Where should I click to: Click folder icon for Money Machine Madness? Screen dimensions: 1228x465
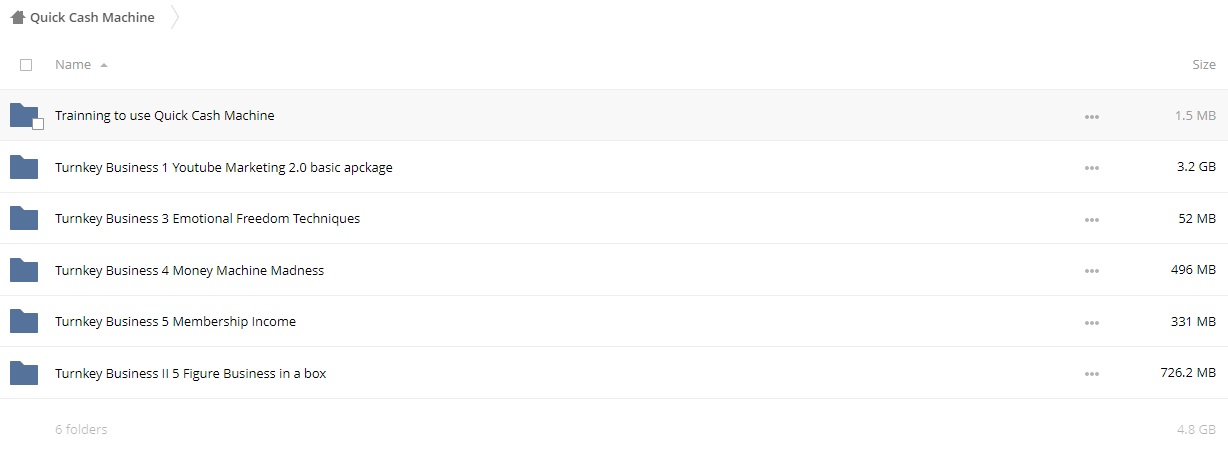coord(24,270)
